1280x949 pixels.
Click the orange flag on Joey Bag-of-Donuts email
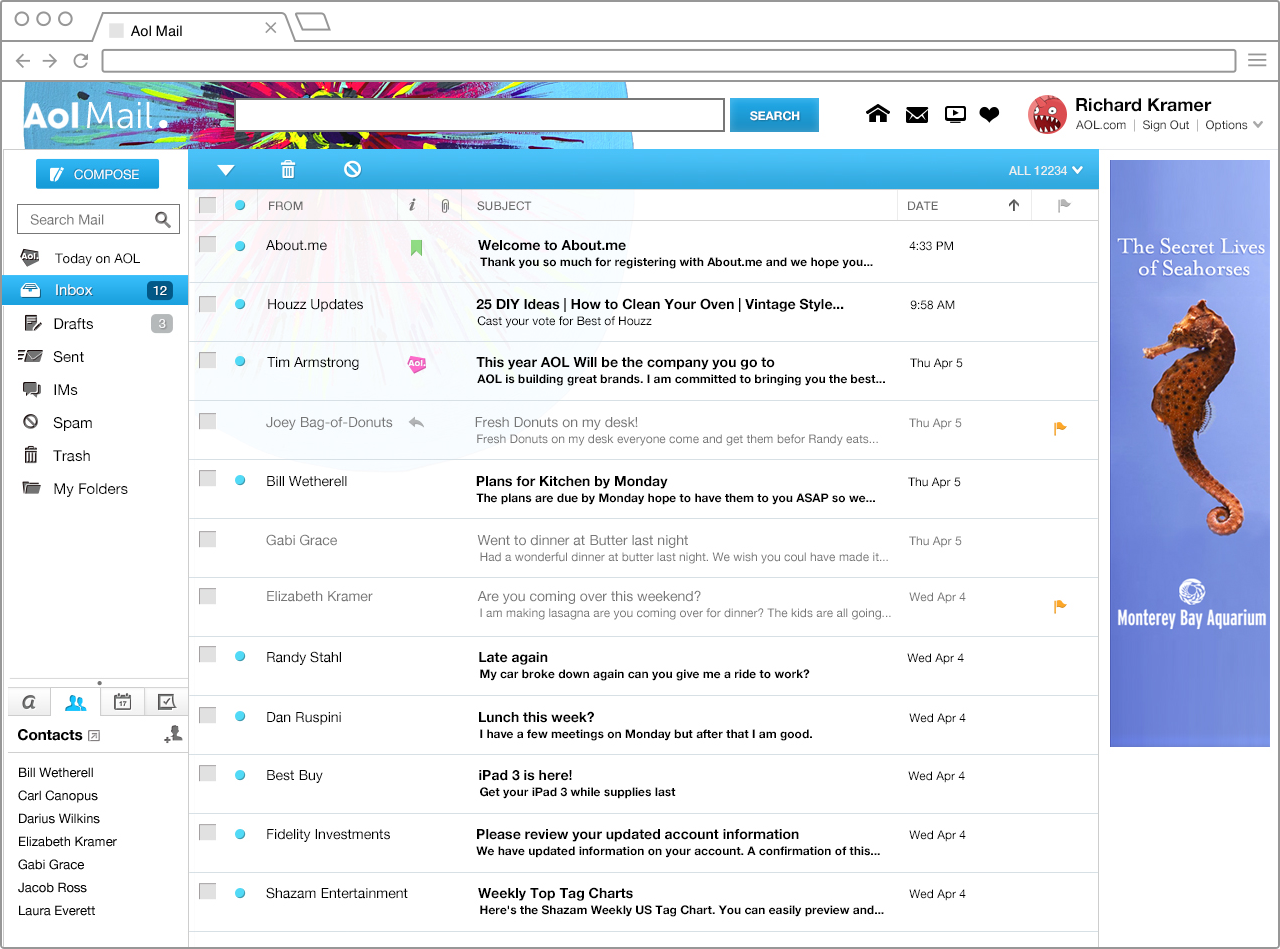1060,429
